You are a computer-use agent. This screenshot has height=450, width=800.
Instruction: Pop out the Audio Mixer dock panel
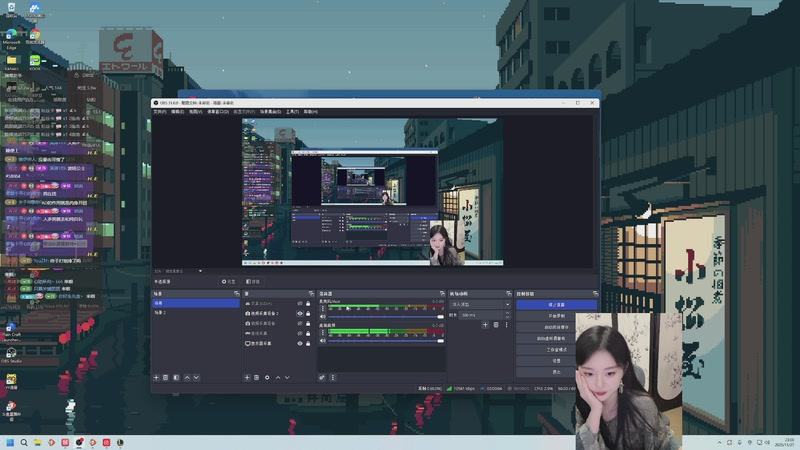442,294
